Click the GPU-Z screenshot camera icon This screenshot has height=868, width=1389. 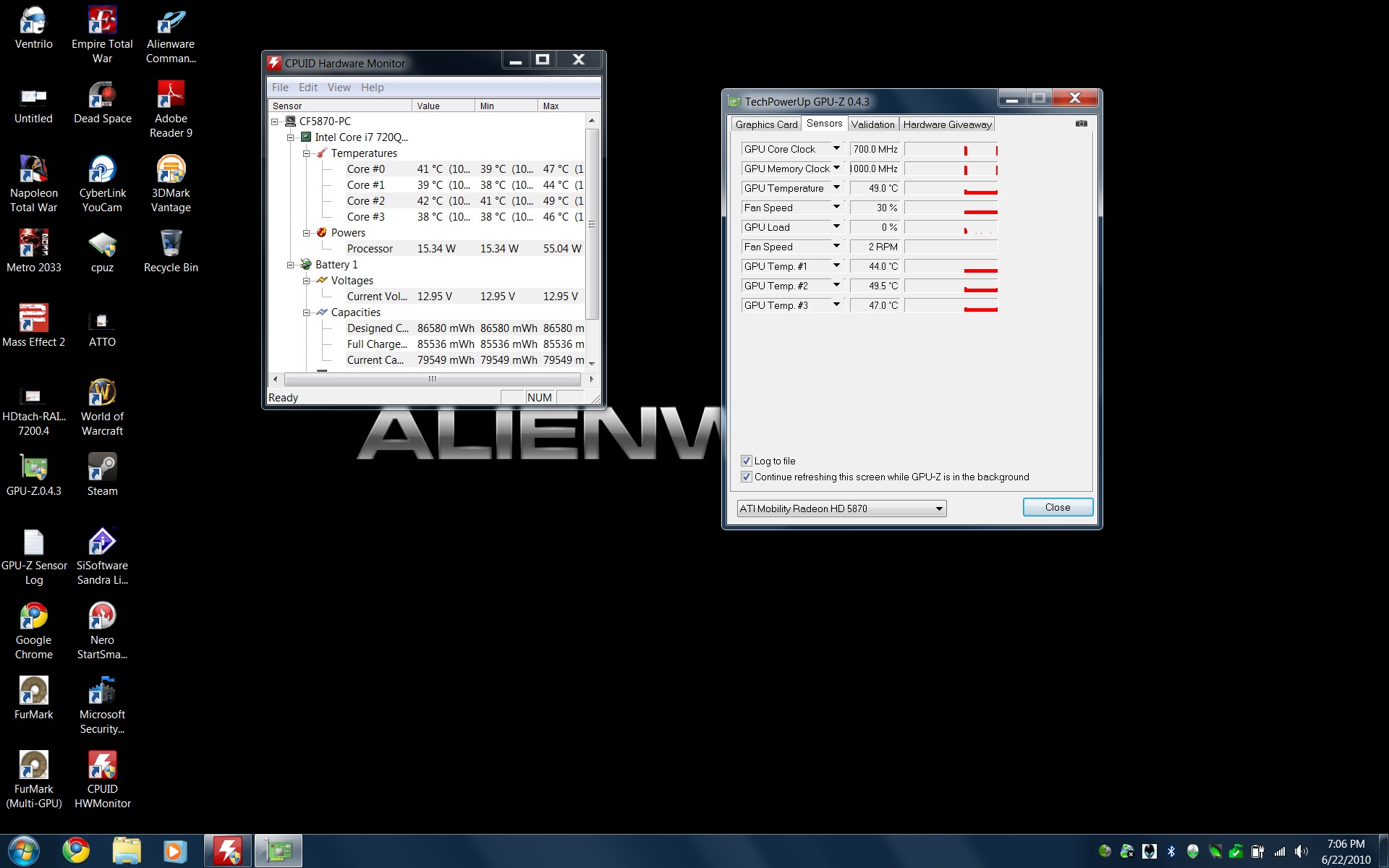1081,124
